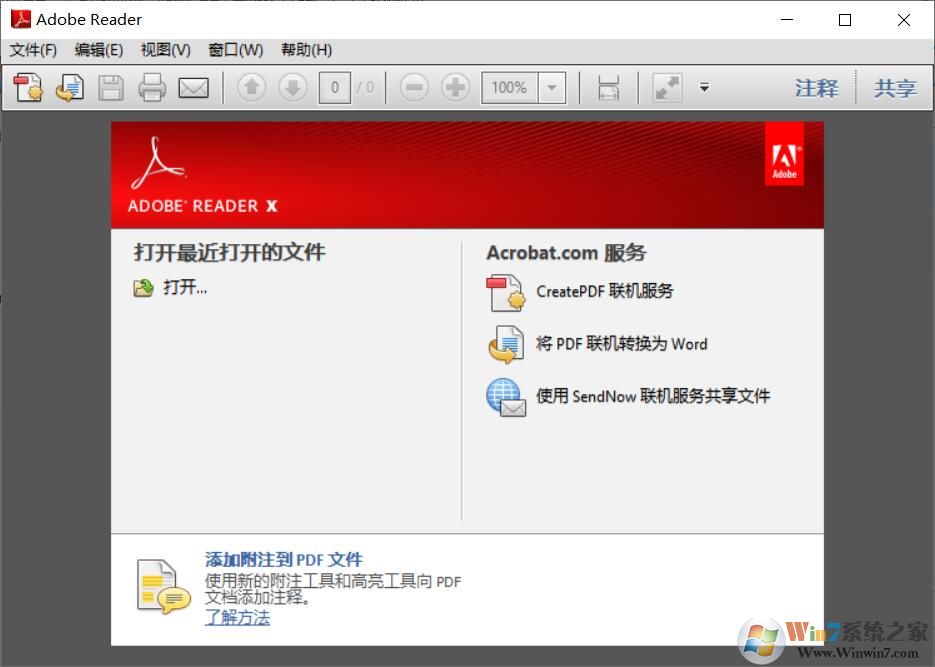Click the SendNow globe service icon
Viewport: 935px width, 667px height.
(505, 396)
